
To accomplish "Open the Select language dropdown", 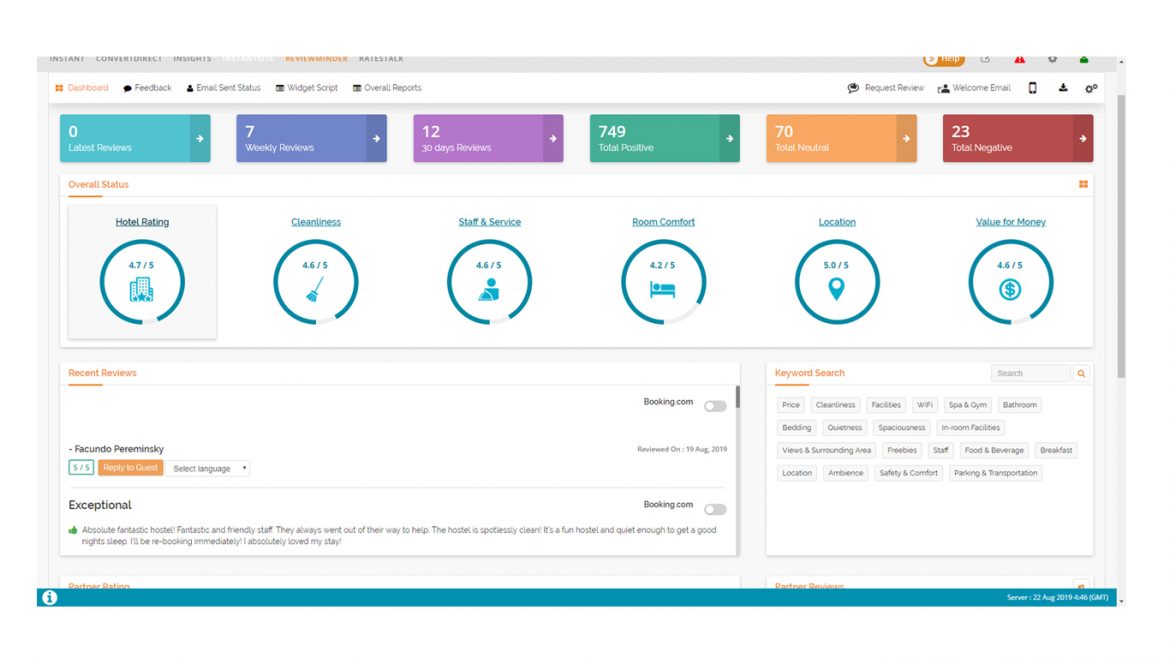I will [207, 467].
